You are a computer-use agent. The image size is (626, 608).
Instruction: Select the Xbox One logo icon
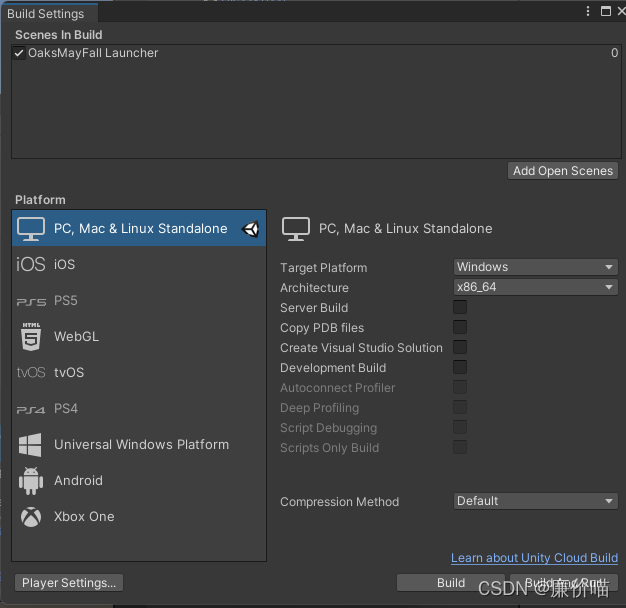click(31, 517)
